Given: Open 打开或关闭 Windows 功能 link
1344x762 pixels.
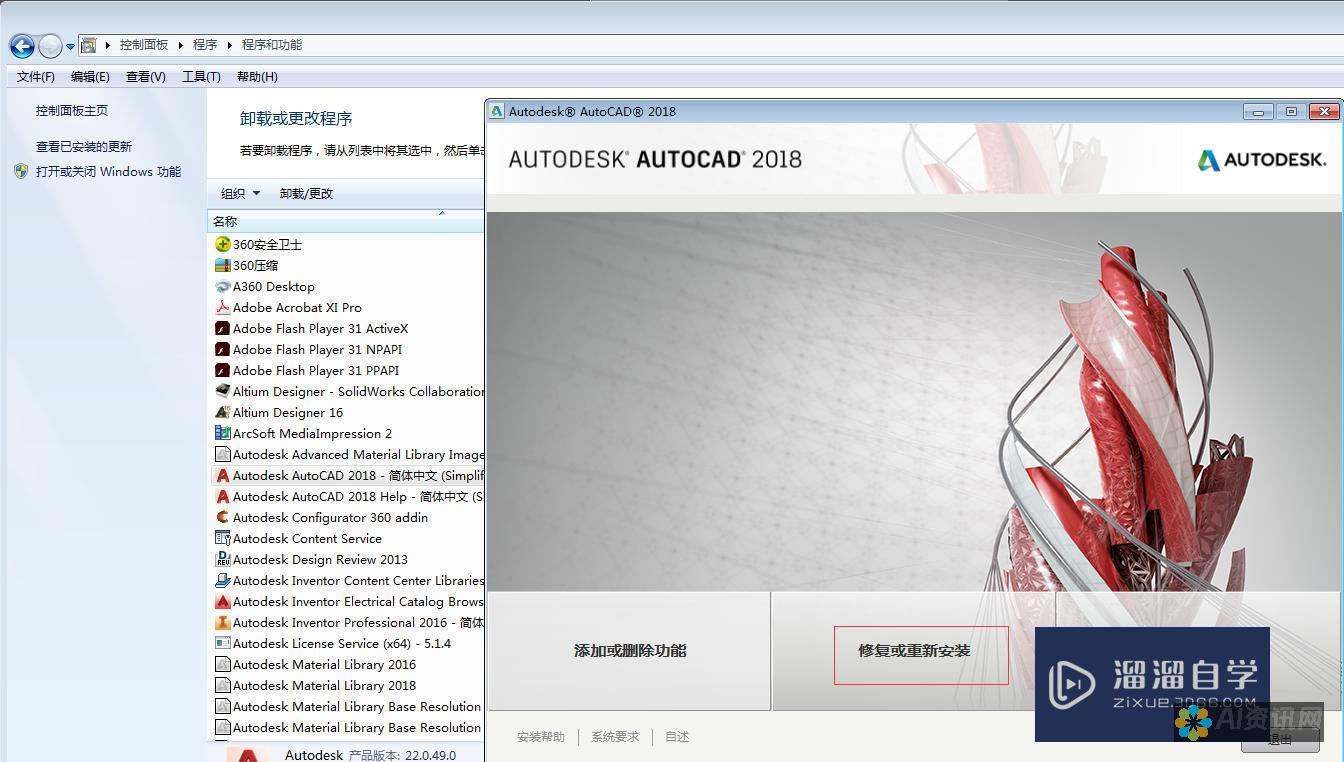Looking at the screenshot, I should (108, 171).
